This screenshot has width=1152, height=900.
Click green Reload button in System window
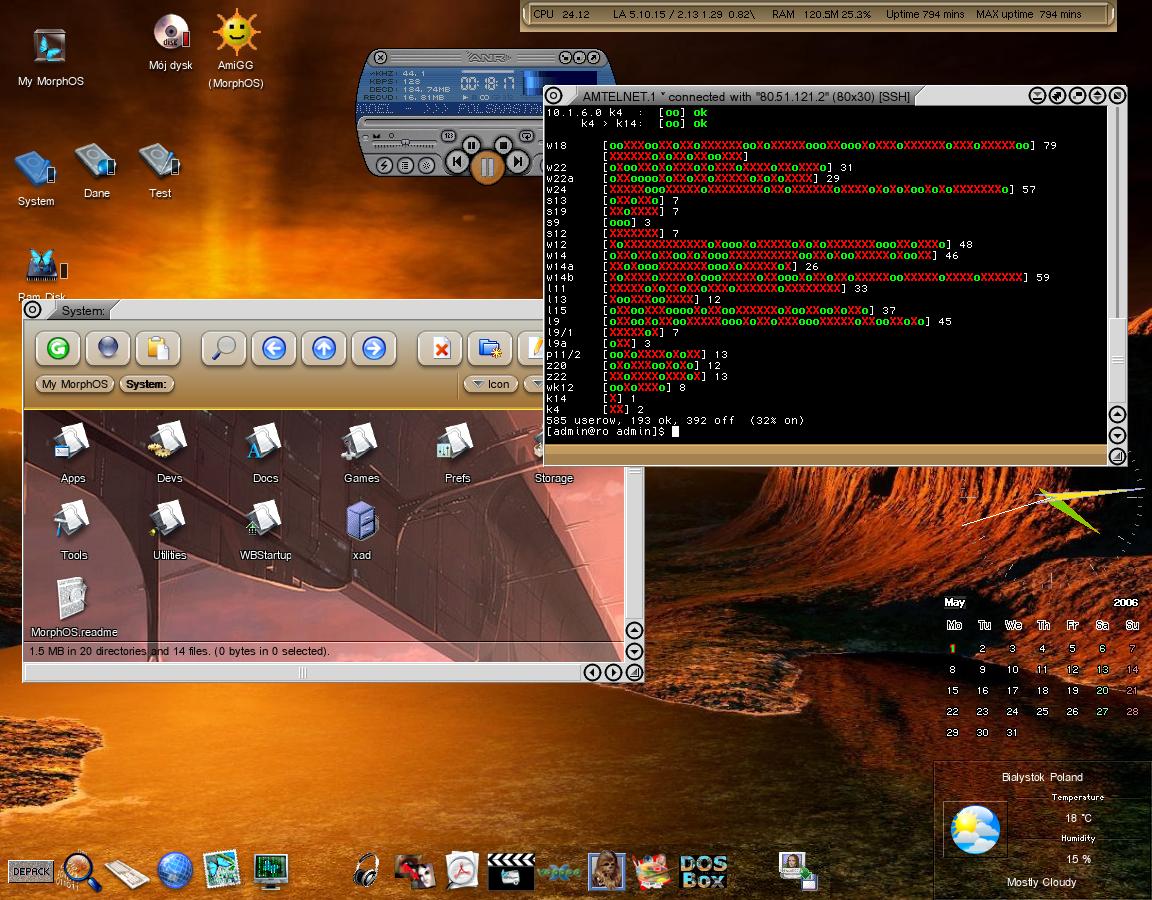point(58,348)
